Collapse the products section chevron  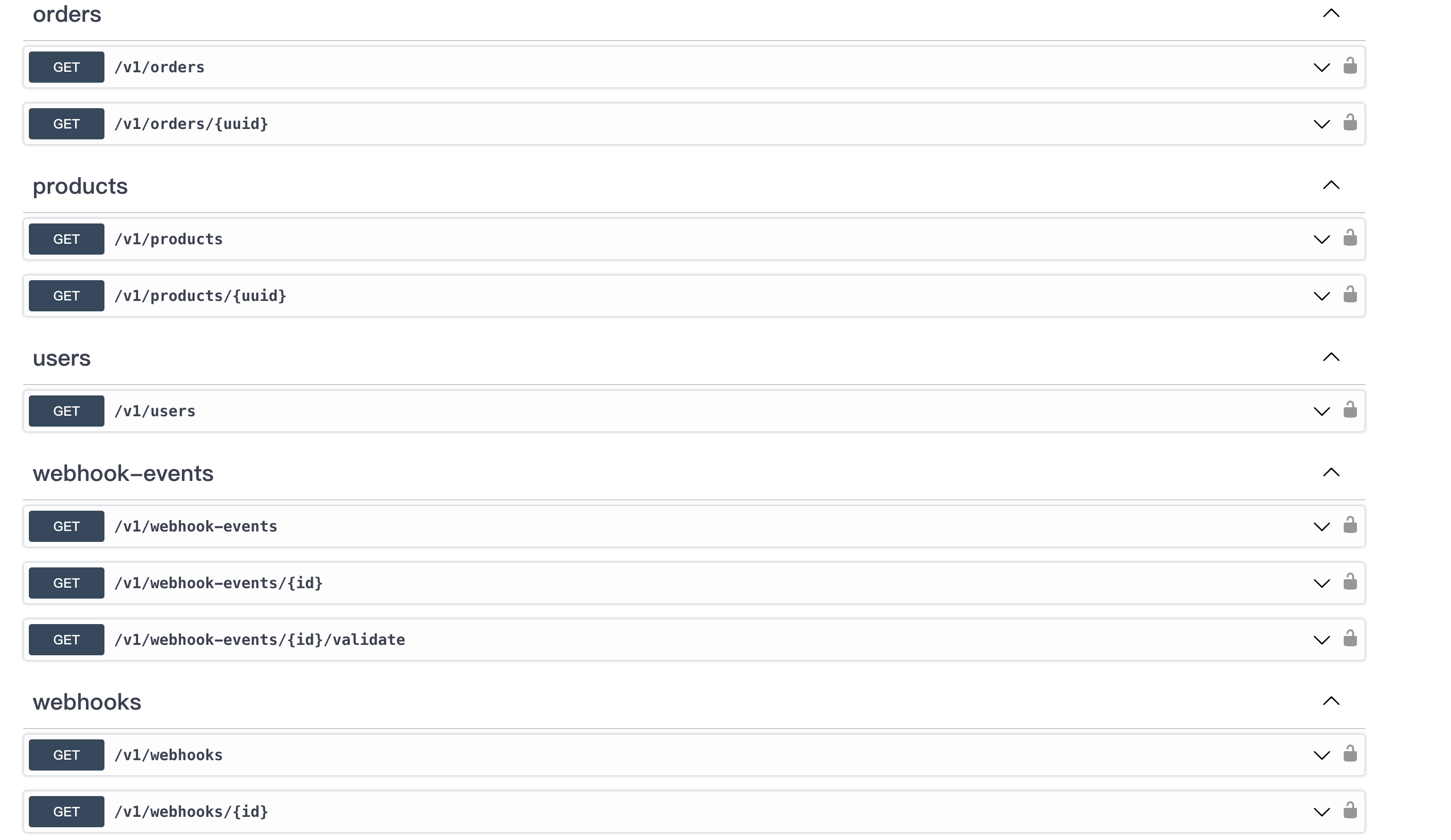point(1330,185)
